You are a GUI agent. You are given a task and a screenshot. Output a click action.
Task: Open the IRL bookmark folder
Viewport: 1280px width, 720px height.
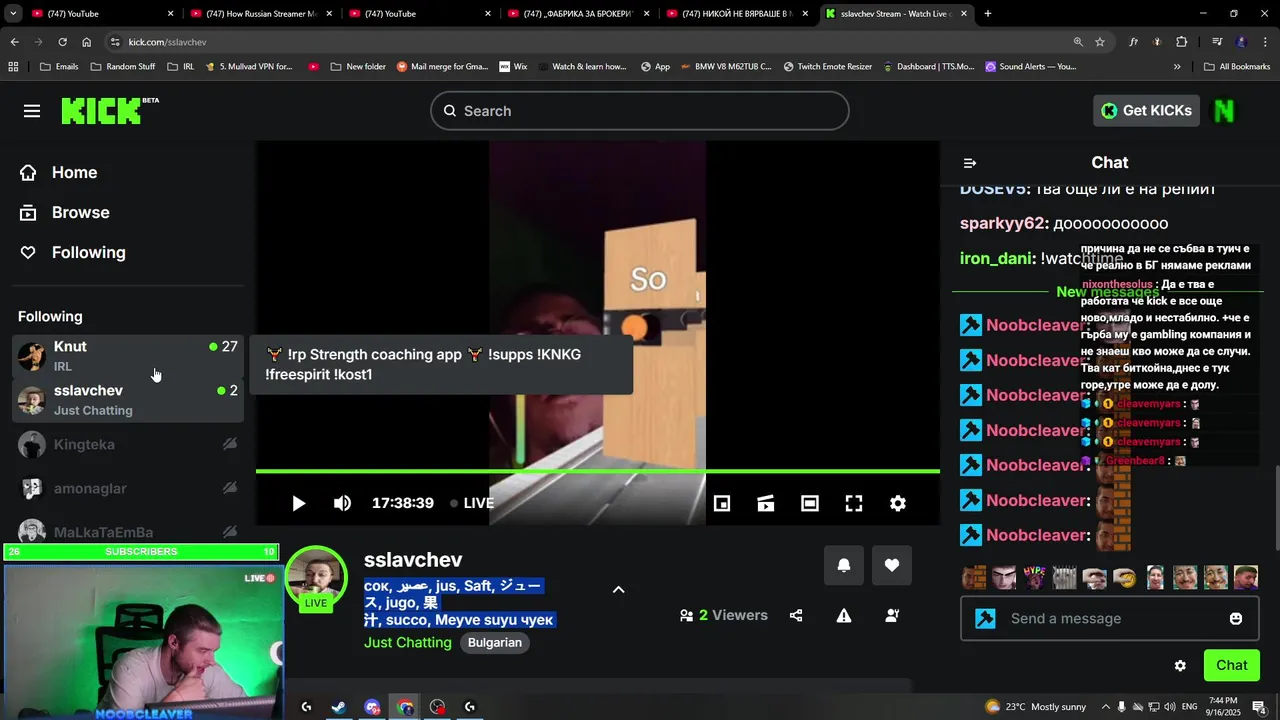click(180, 67)
